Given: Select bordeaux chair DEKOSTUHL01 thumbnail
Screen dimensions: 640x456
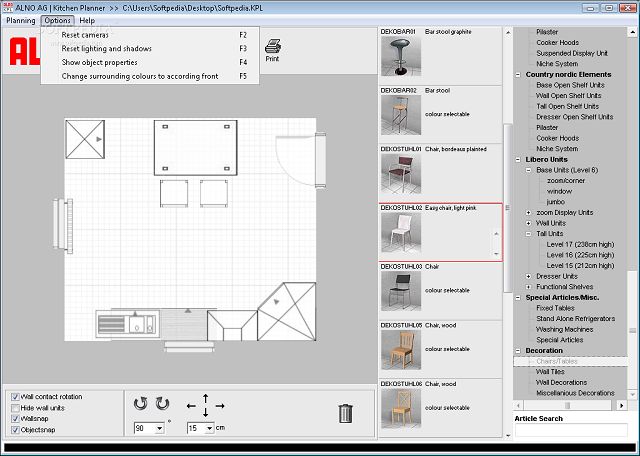Looking at the screenshot, I should (400, 174).
